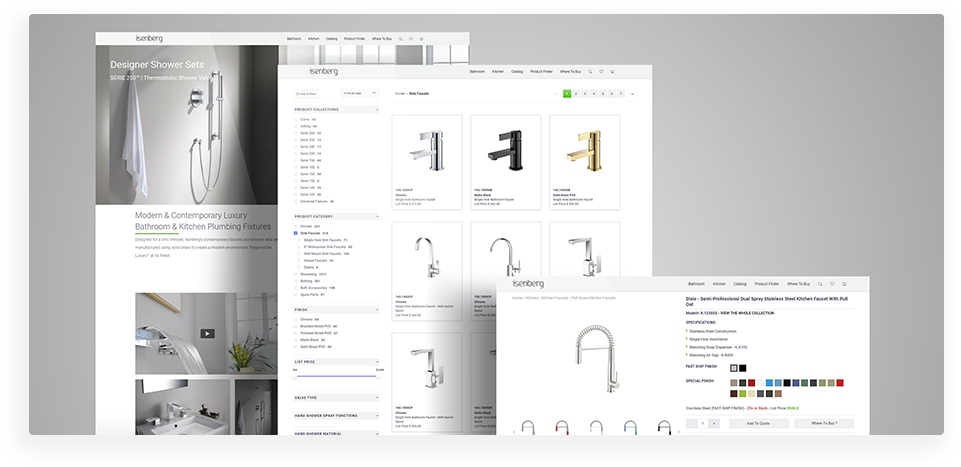
Task: Open the satin brass faucet product card
Action: coord(584,162)
